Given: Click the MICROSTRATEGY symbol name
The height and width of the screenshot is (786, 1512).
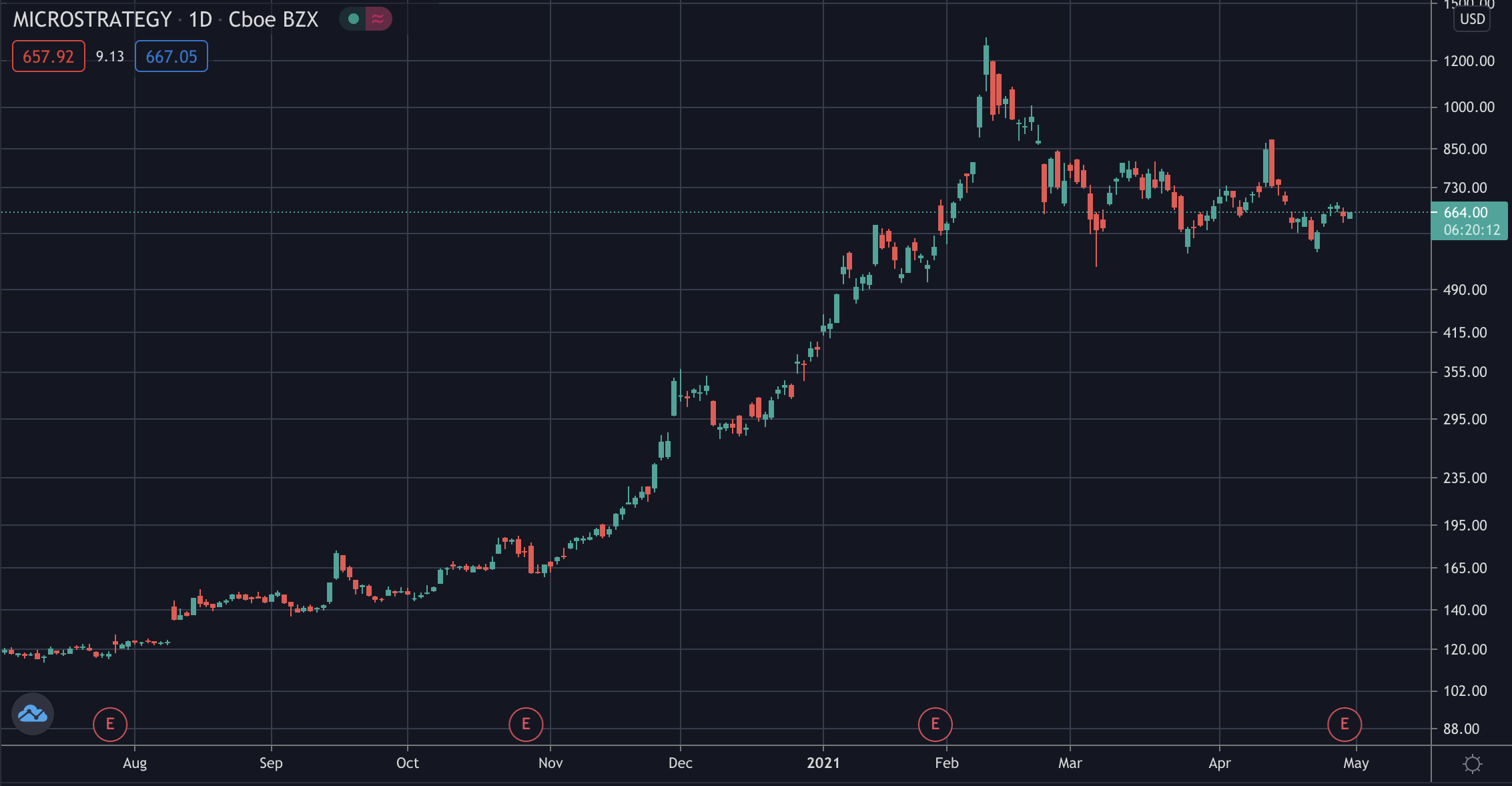Looking at the screenshot, I should tap(93, 19).
